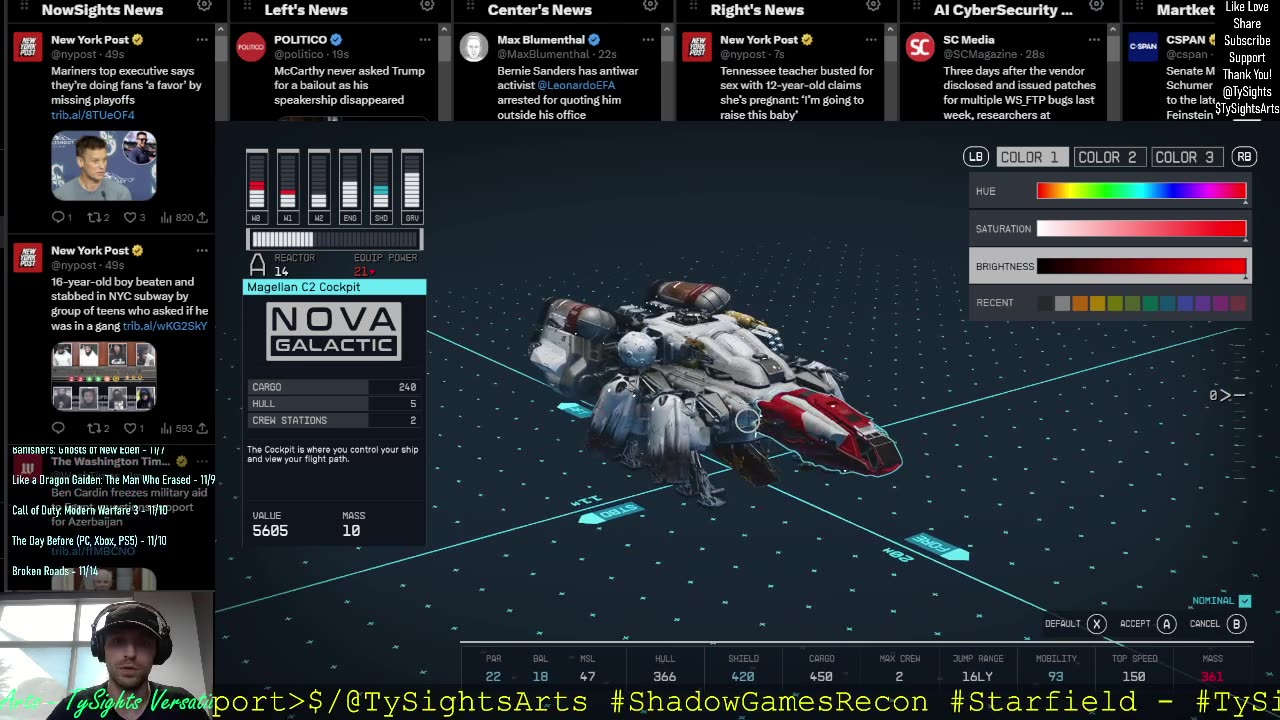Image resolution: width=1280 pixels, height=720 pixels.
Task: Open Right's News column settings gear
Action: (x=873, y=5)
